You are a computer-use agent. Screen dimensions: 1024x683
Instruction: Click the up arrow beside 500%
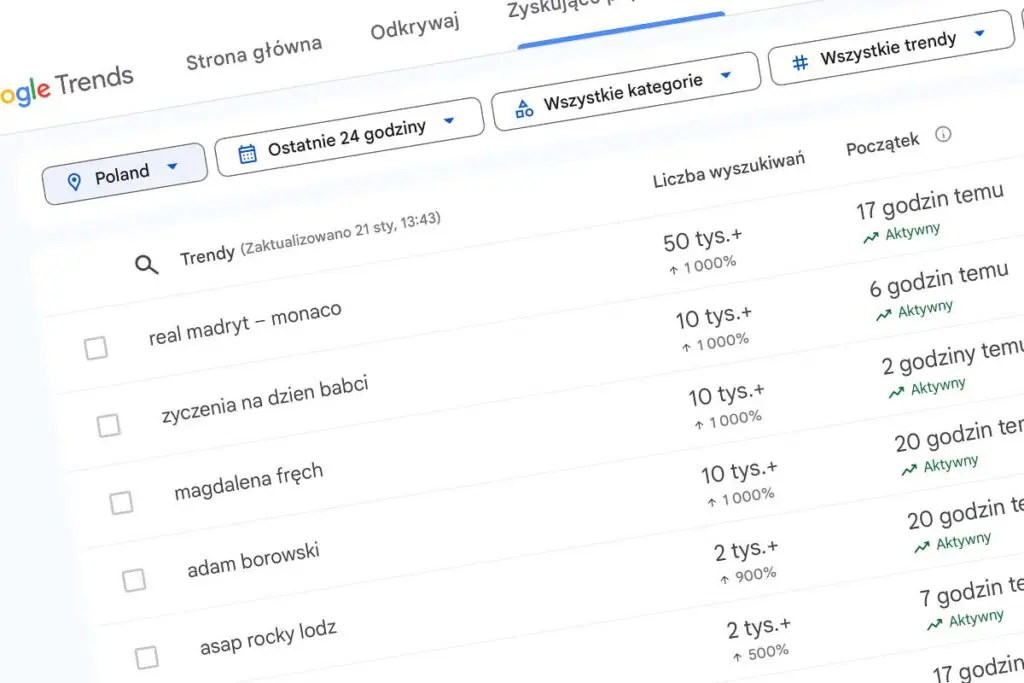point(737,657)
